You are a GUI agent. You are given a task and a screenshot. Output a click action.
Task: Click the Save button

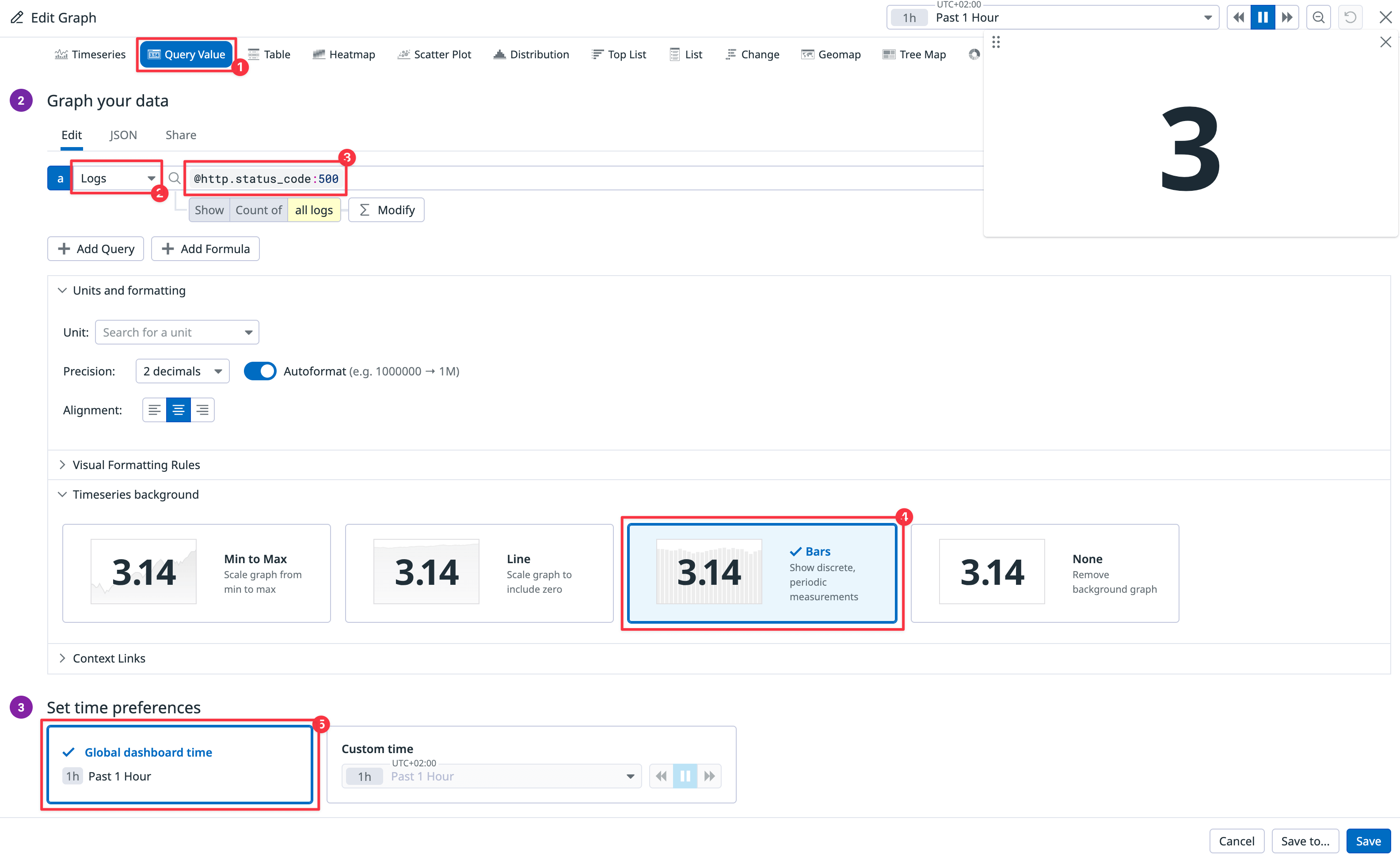click(1368, 841)
